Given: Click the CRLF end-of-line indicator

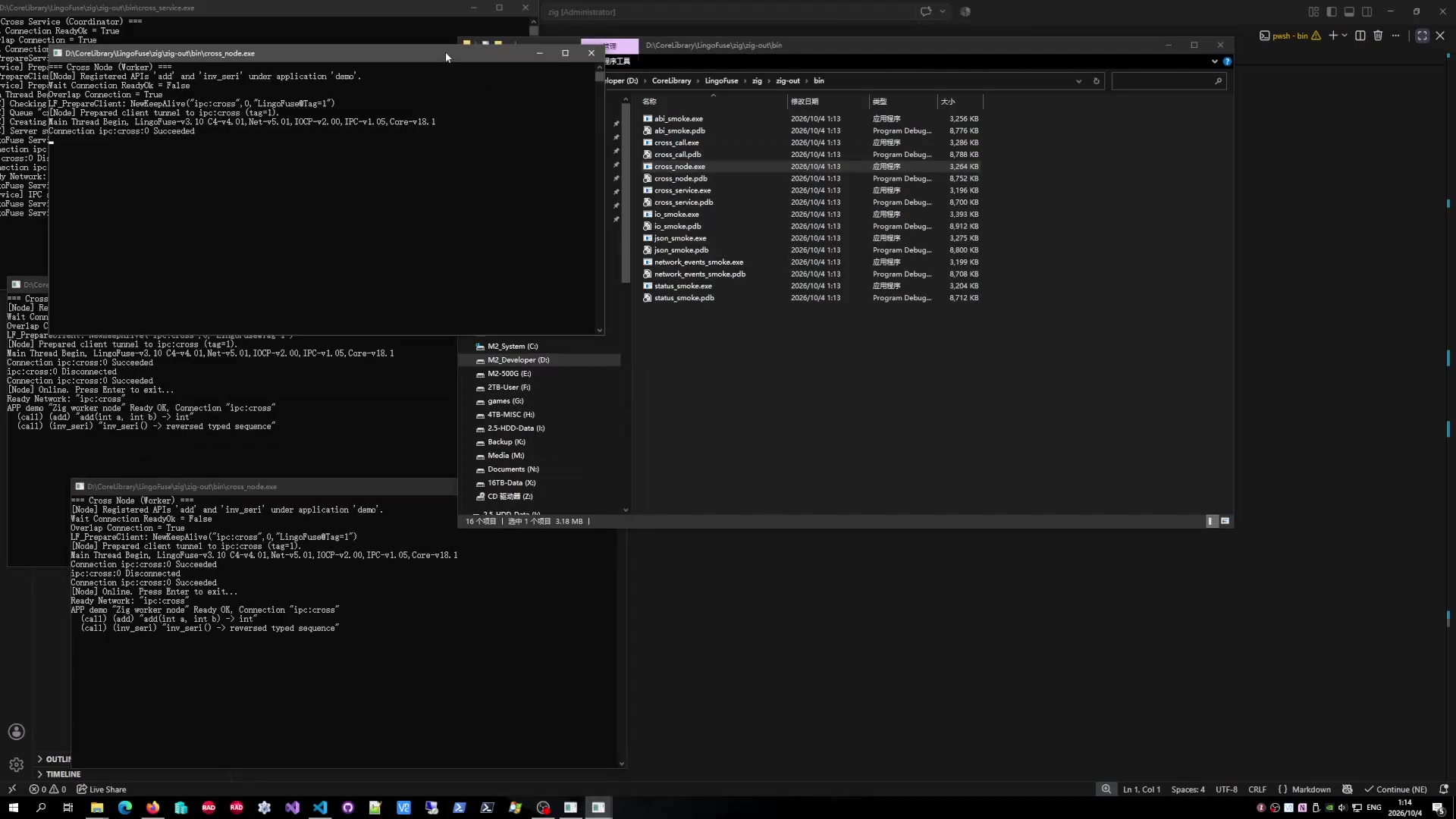Looking at the screenshot, I should click(1257, 789).
